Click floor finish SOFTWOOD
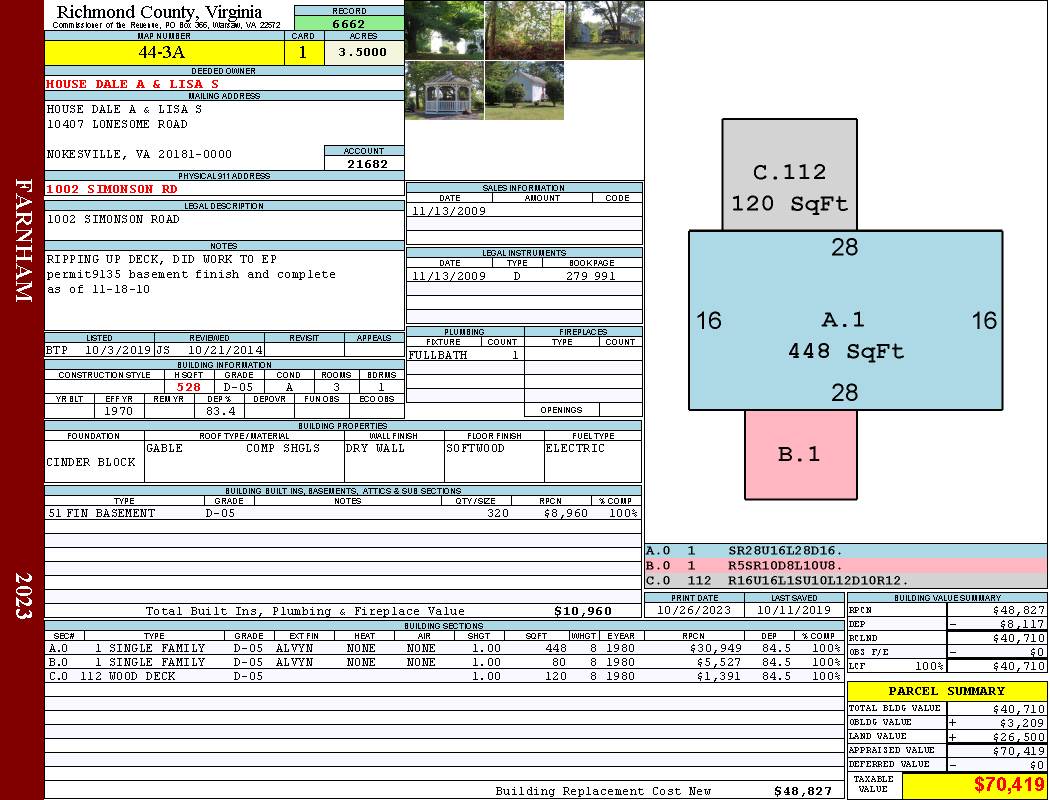Screen dimensions: 1050x800 coord(475,448)
